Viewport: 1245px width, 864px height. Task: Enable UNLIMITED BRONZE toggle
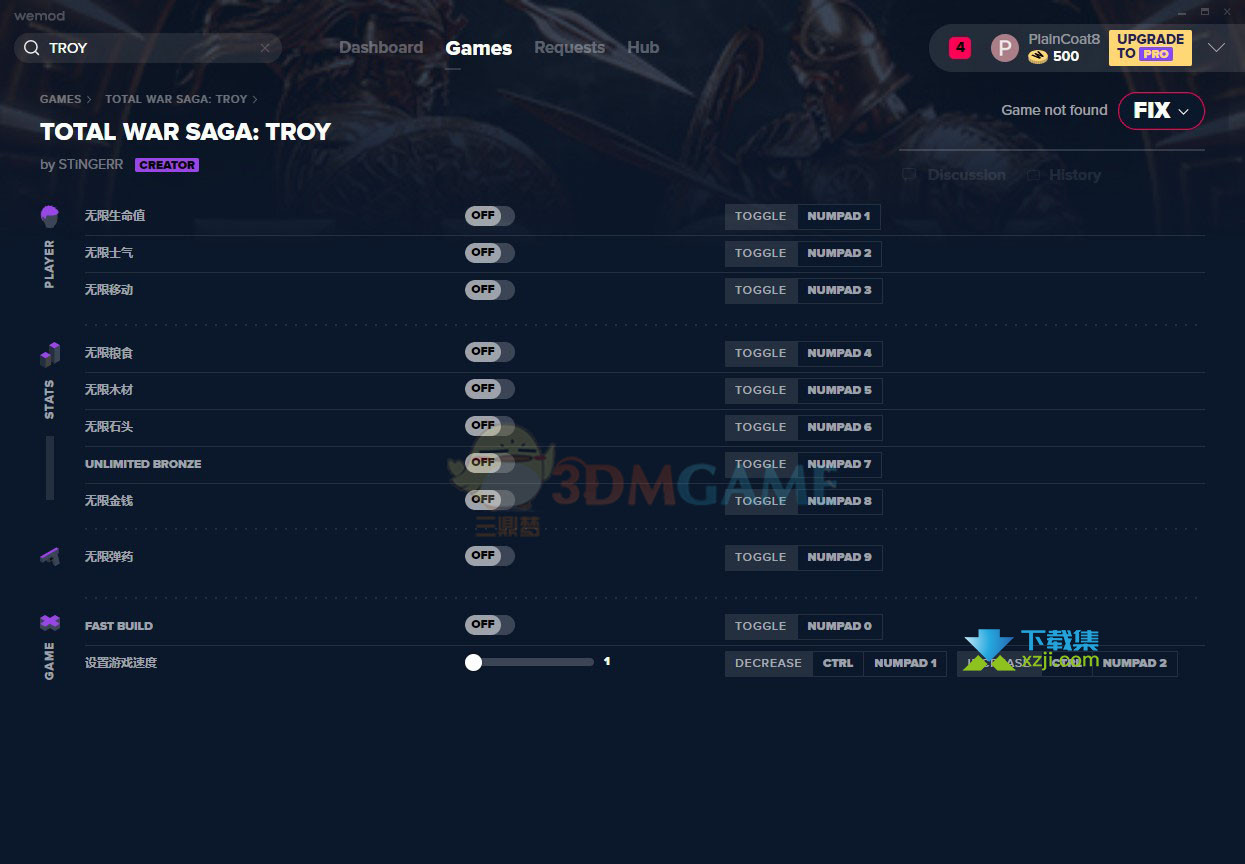pyautogui.click(x=490, y=463)
